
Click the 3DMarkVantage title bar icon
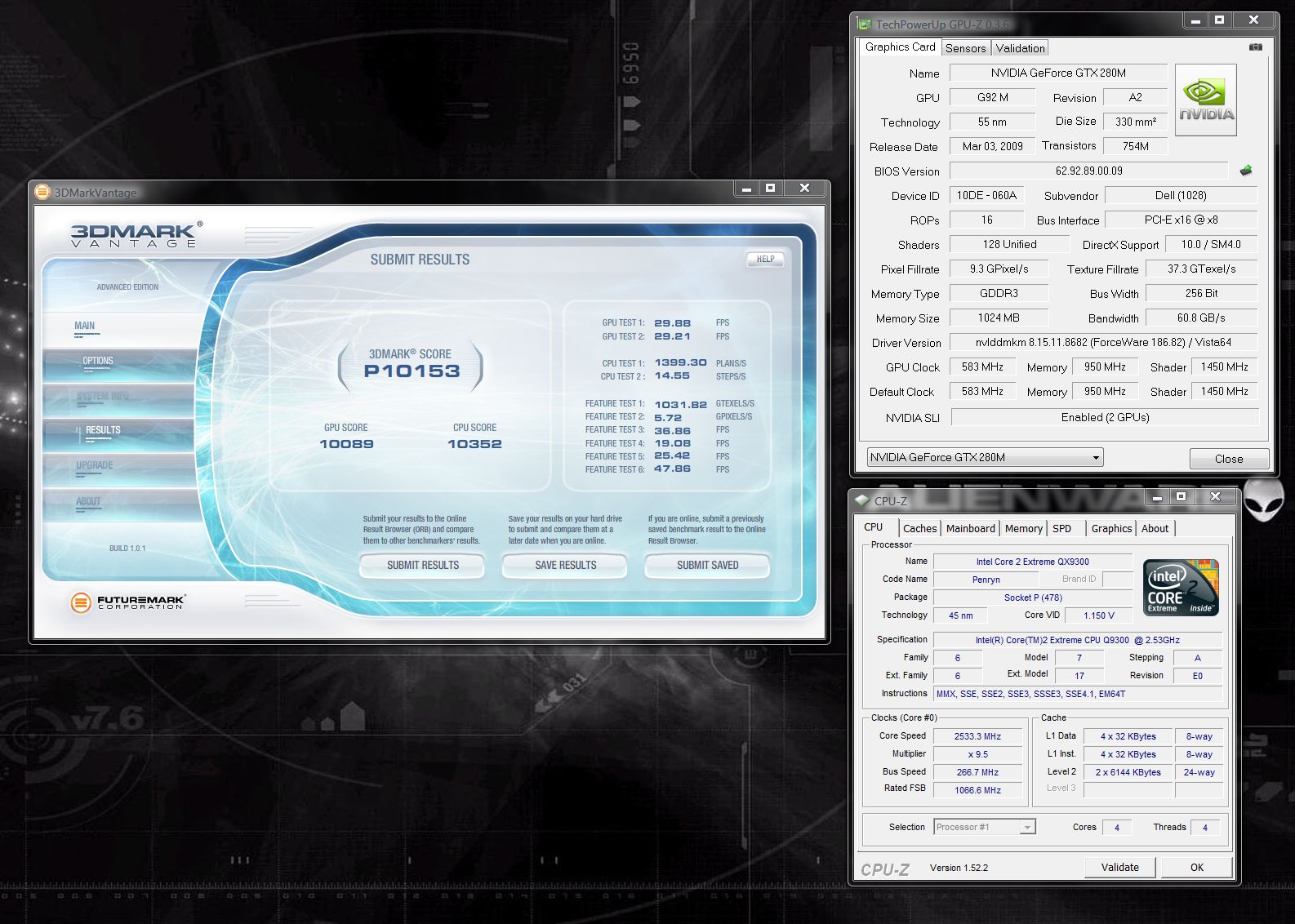pos(42,192)
